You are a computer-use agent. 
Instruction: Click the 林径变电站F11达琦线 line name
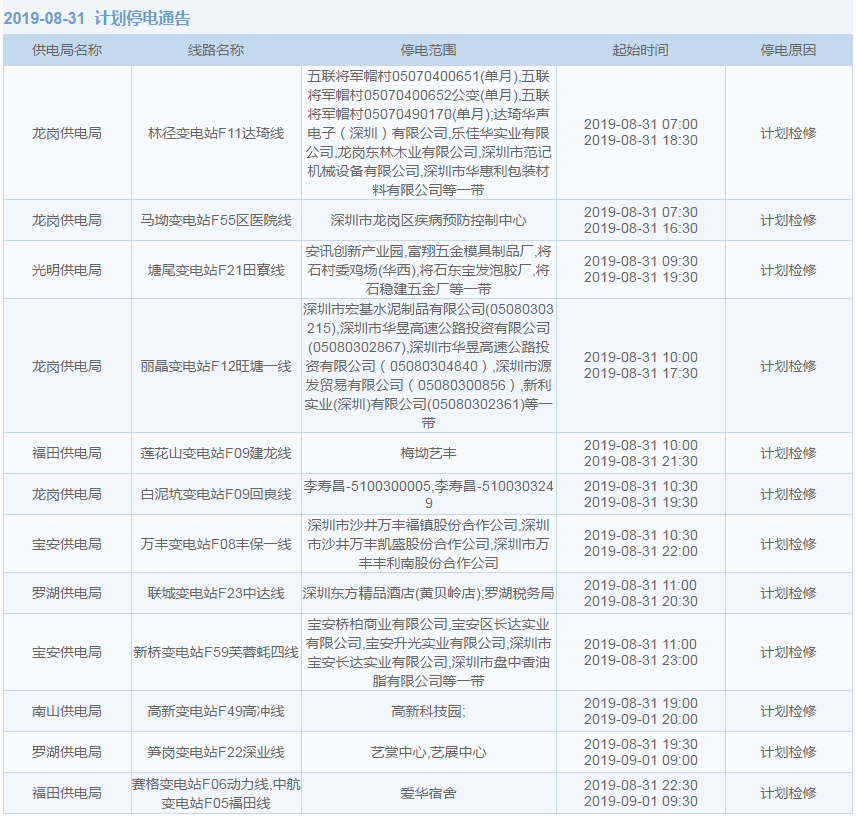pos(216,133)
